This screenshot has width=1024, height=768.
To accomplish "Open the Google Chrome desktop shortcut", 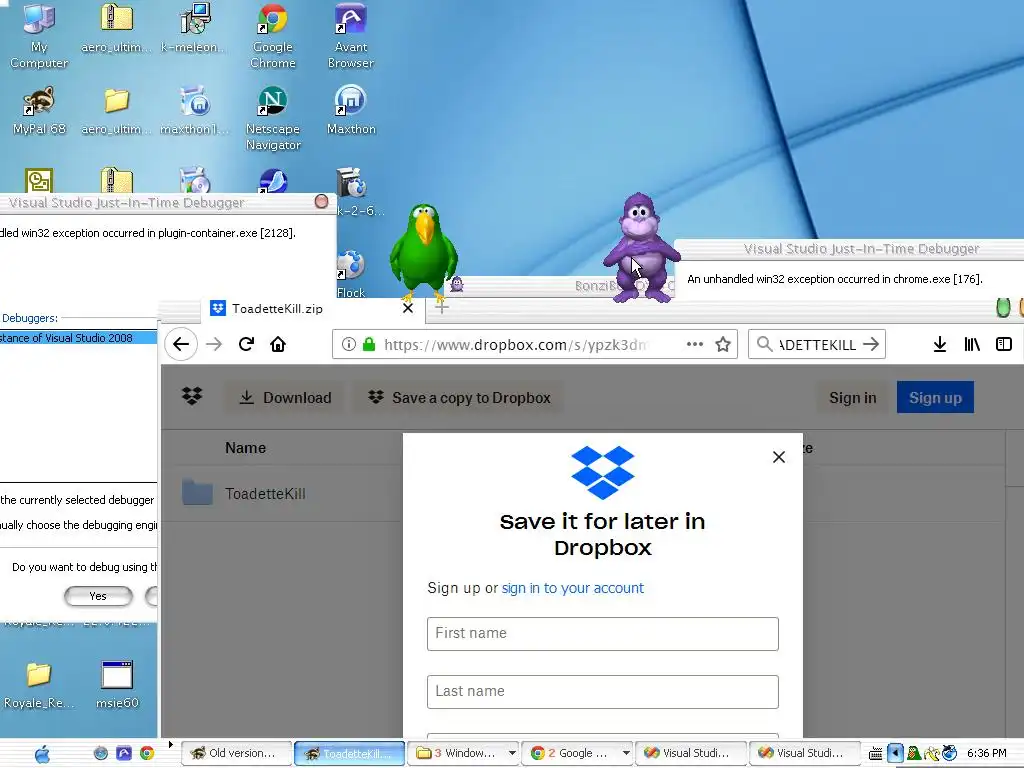I will (x=273, y=36).
